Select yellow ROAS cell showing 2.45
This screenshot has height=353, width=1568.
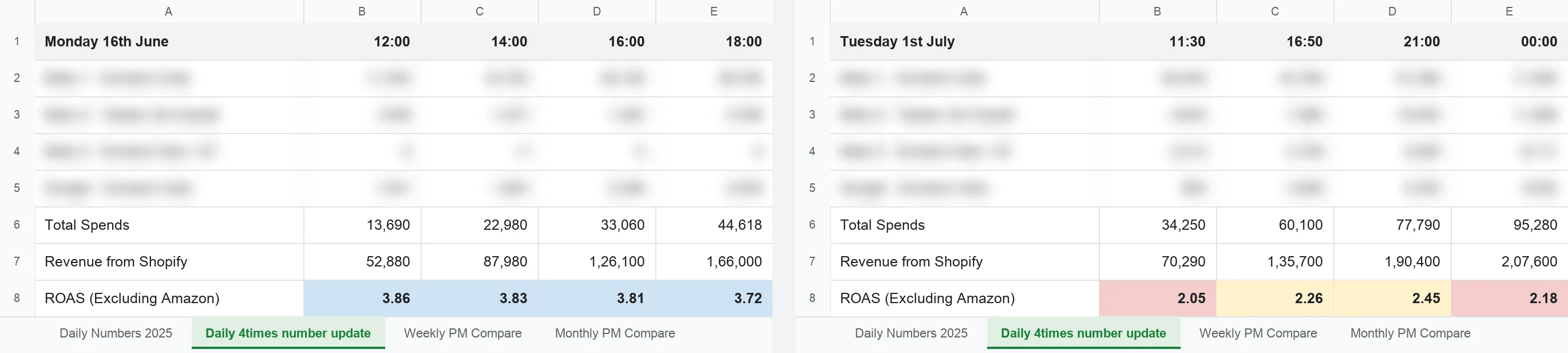pos(1392,298)
